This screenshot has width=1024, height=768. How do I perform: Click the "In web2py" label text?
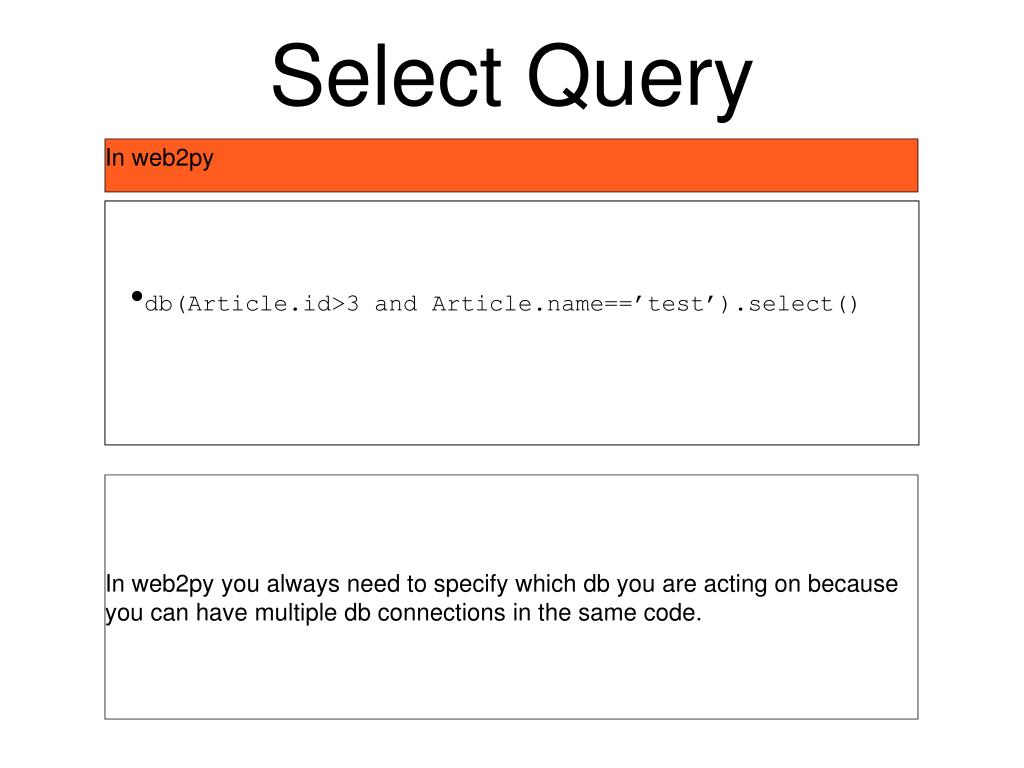coord(159,159)
